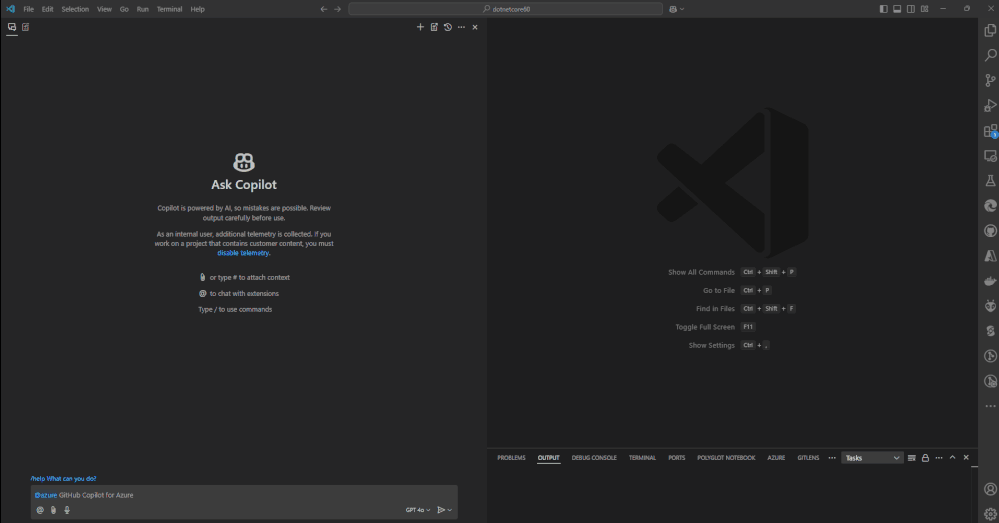The image size is (999, 523).
Task: Click the @ mention icon in chat input
Action: click(x=40, y=510)
